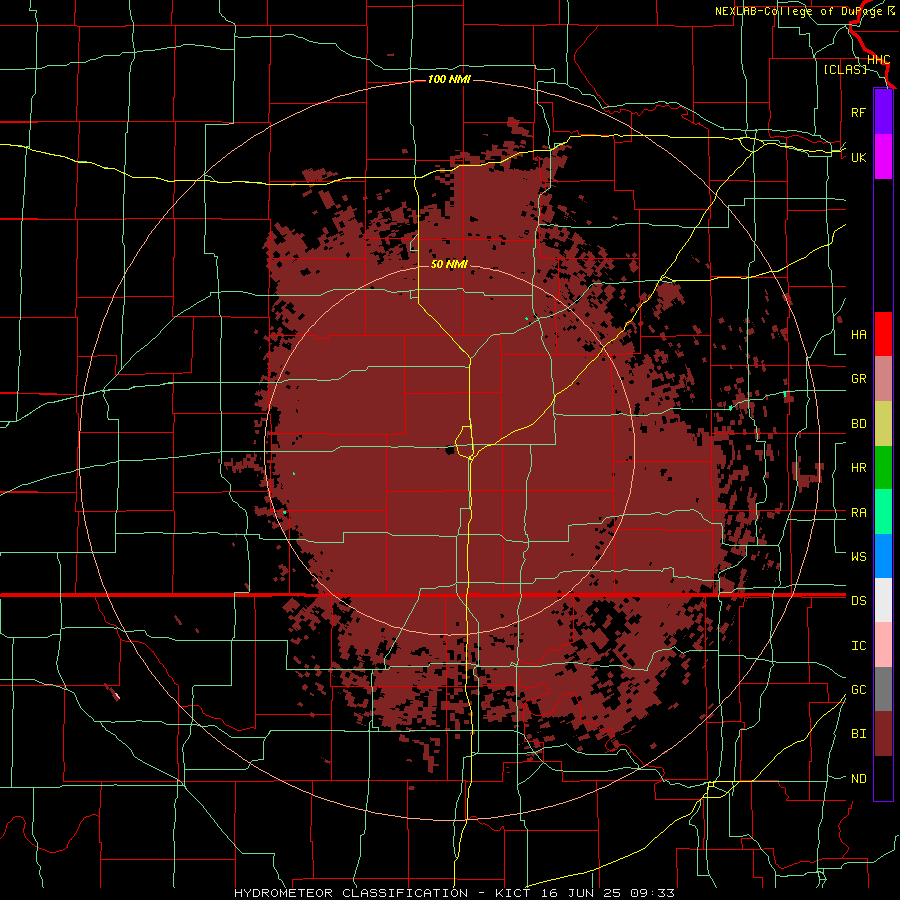Screen dimensions: 900x900
Task: Click the 'HR' legend label
Action: pyautogui.click(x=858, y=468)
